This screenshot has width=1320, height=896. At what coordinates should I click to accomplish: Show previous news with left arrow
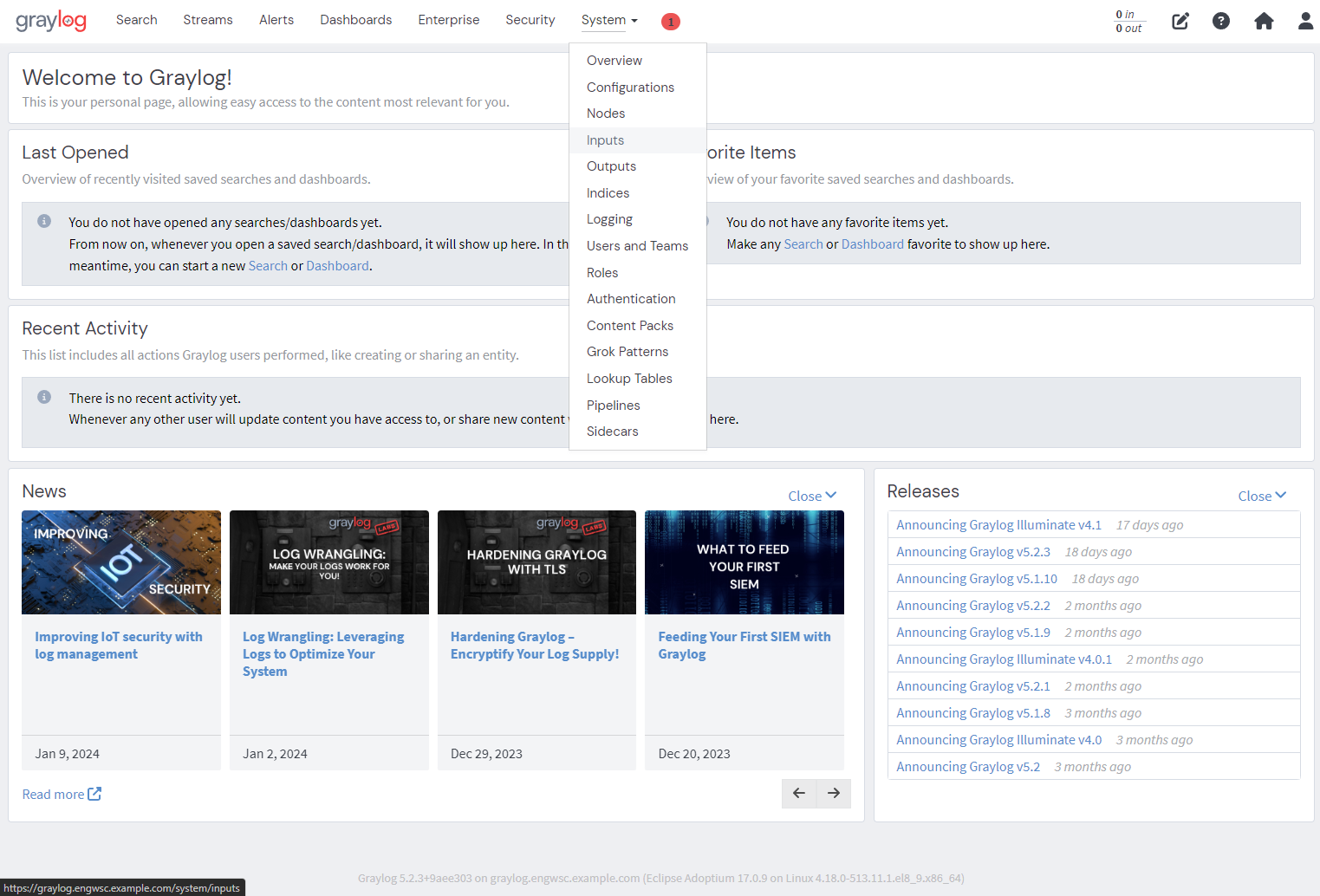click(799, 793)
